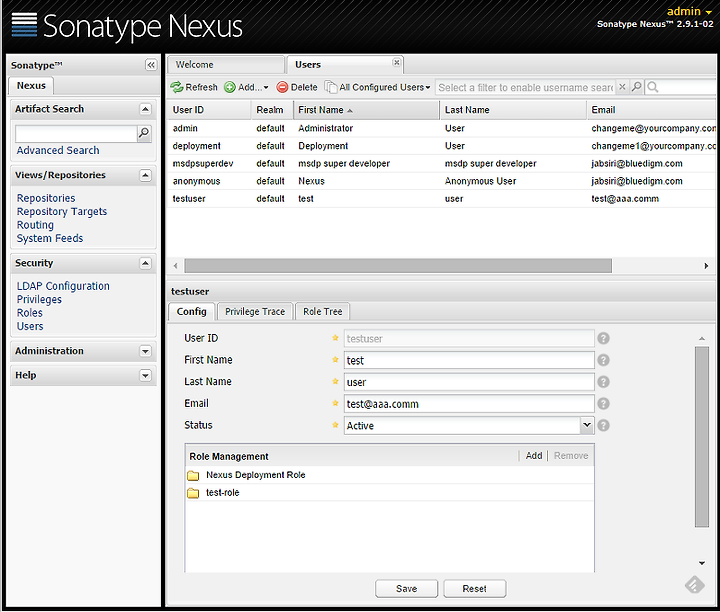Click the down arrow of config scrollbar
The image size is (720, 612).
pos(702,563)
